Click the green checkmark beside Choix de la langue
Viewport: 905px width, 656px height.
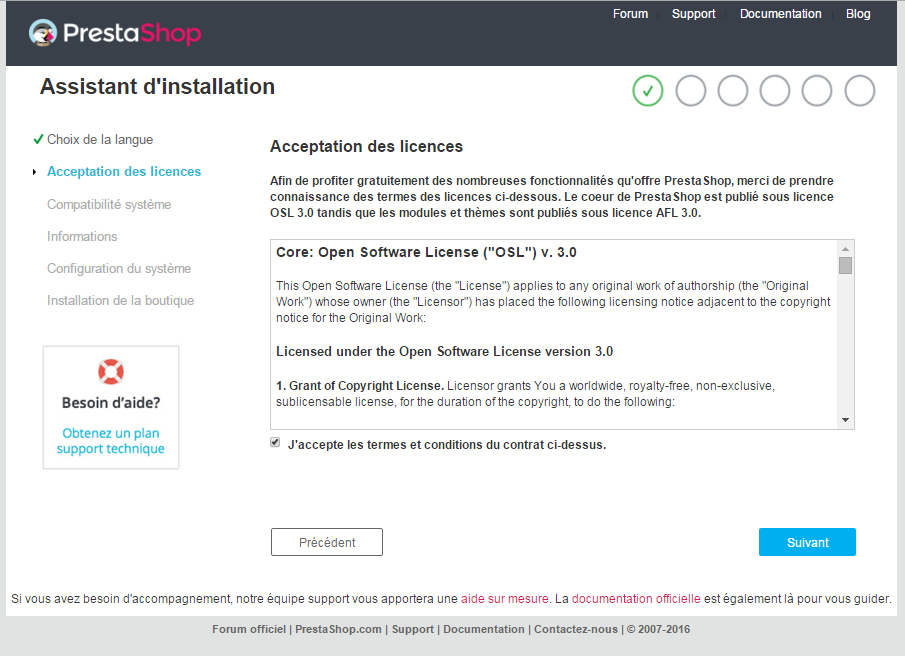[38, 139]
